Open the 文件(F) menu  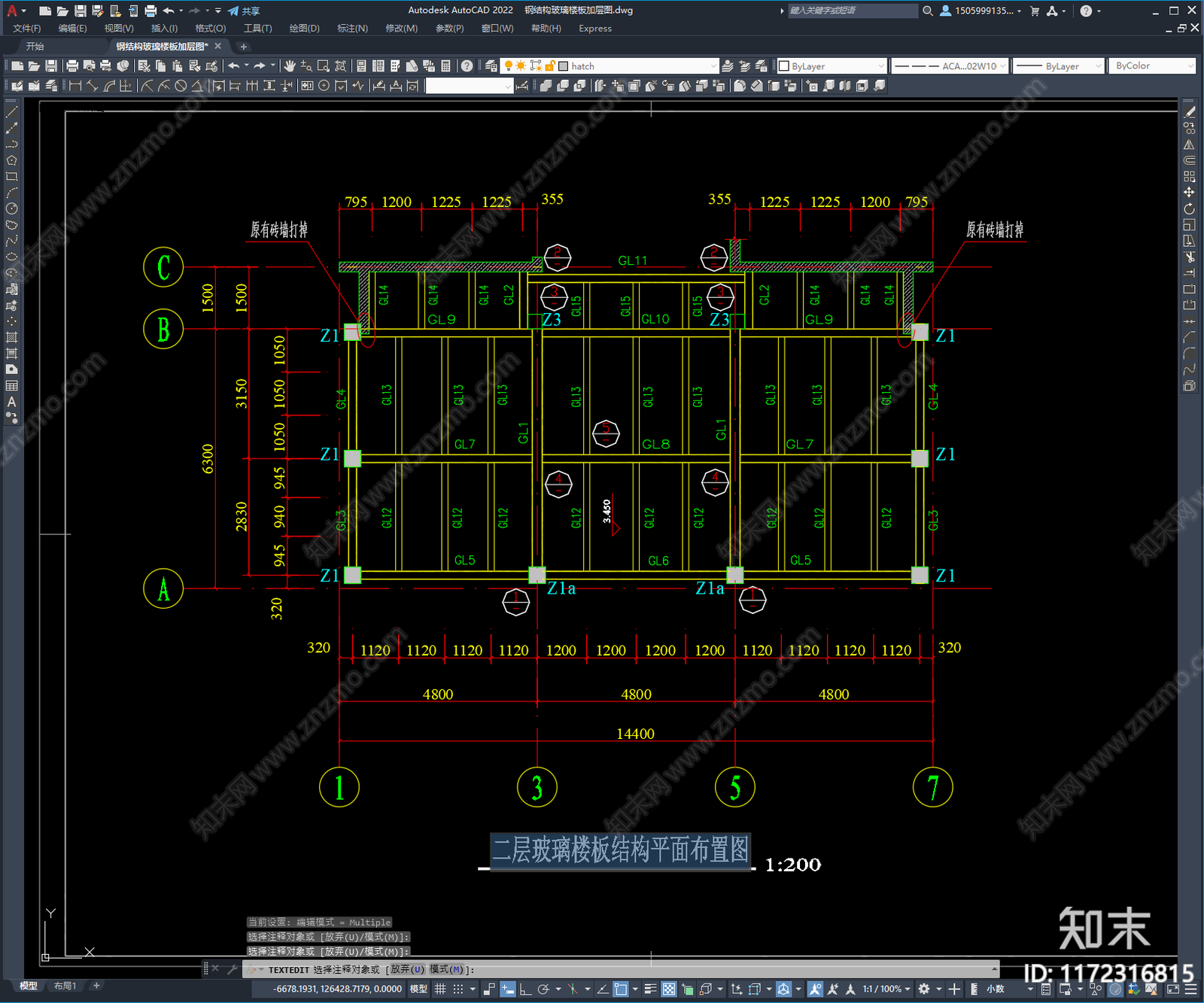pyautogui.click(x=26, y=29)
